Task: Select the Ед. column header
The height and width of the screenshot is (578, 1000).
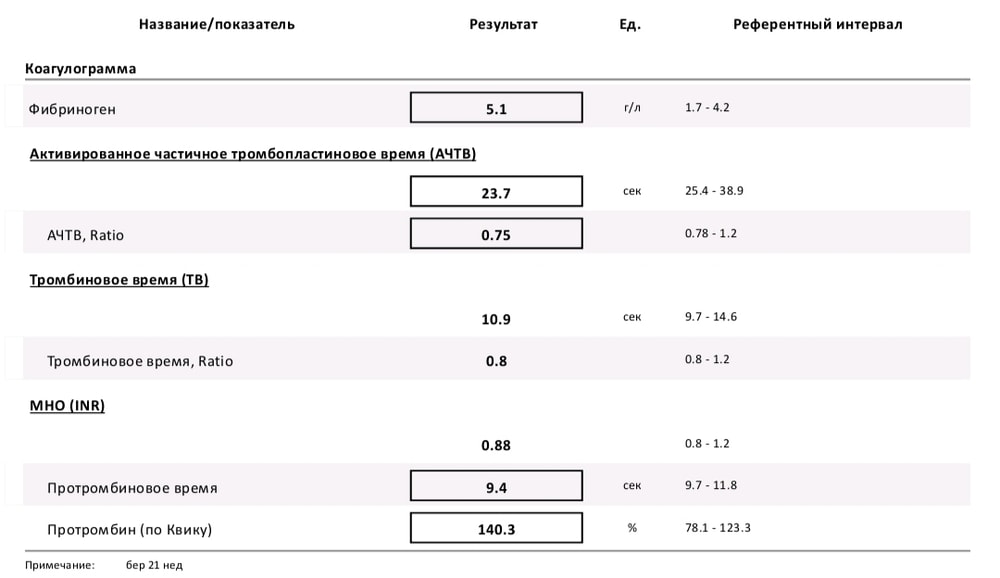Action: tap(630, 24)
